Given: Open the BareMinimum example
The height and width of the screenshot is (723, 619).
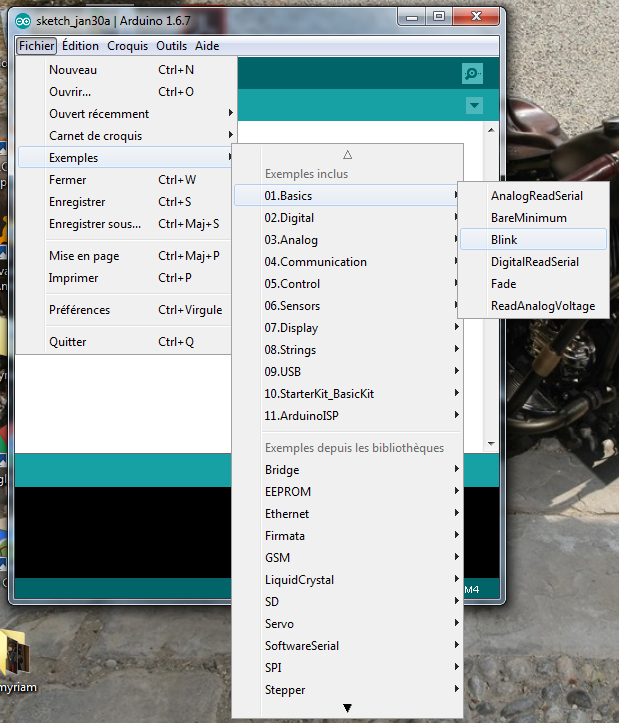Looking at the screenshot, I should coord(533,218).
